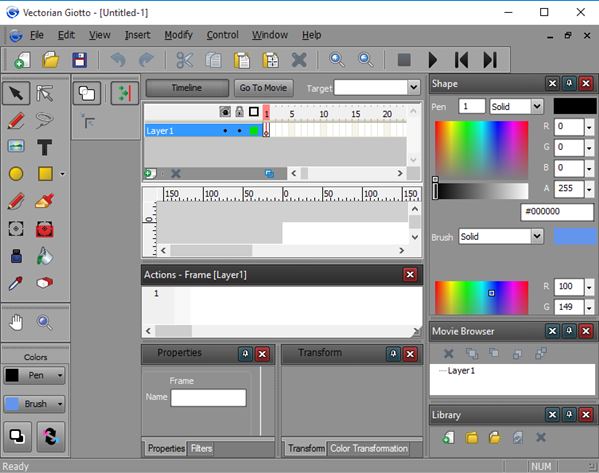Viewport: 599px width, 473px height.
Task: Click the Undo arrow in toolbar
Action: click(118, 60)
